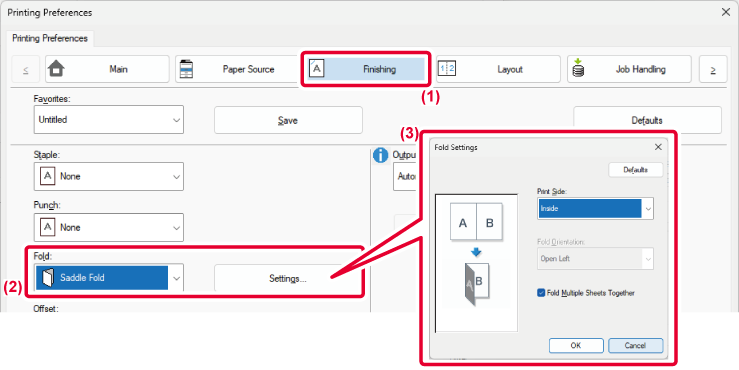Viewport: 739px width, 370px height.
Task: Expand the Favorites Untitled dropdown
Action: coord(108,120)
